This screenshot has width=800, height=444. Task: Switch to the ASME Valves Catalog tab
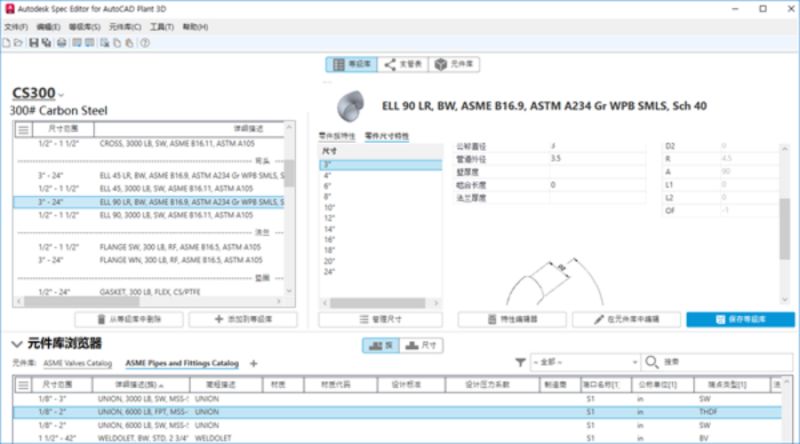coord(78,363)
